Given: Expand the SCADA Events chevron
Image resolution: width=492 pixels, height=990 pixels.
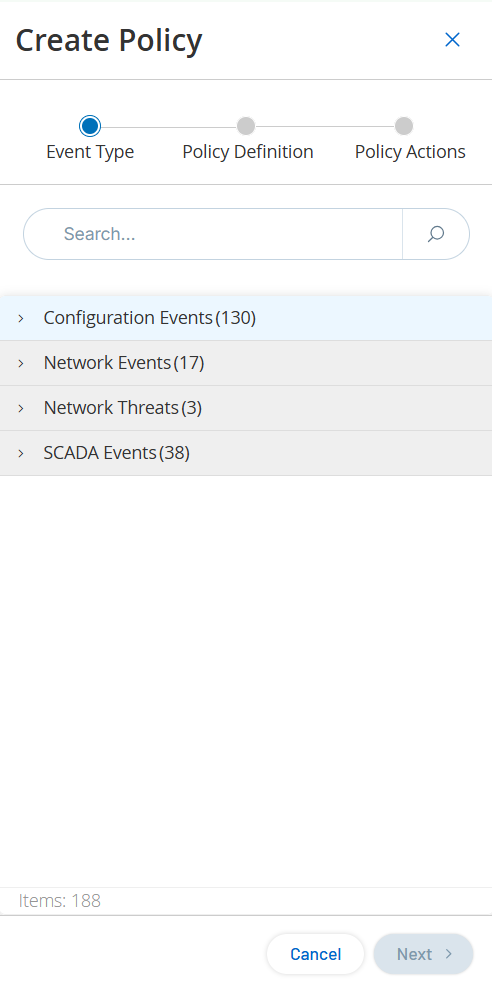Looking at the screenshot, I should 21,453.
